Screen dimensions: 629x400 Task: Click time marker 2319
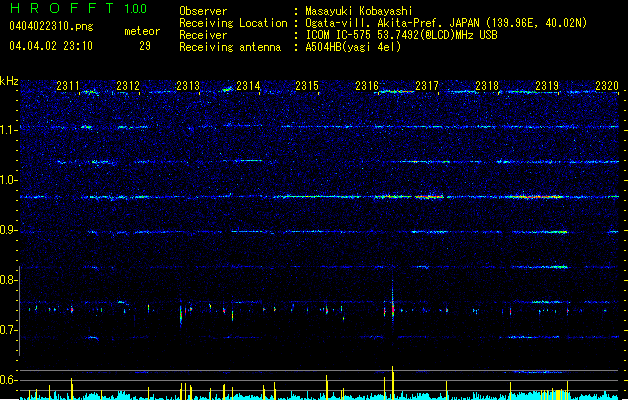(x=547, y=85)
